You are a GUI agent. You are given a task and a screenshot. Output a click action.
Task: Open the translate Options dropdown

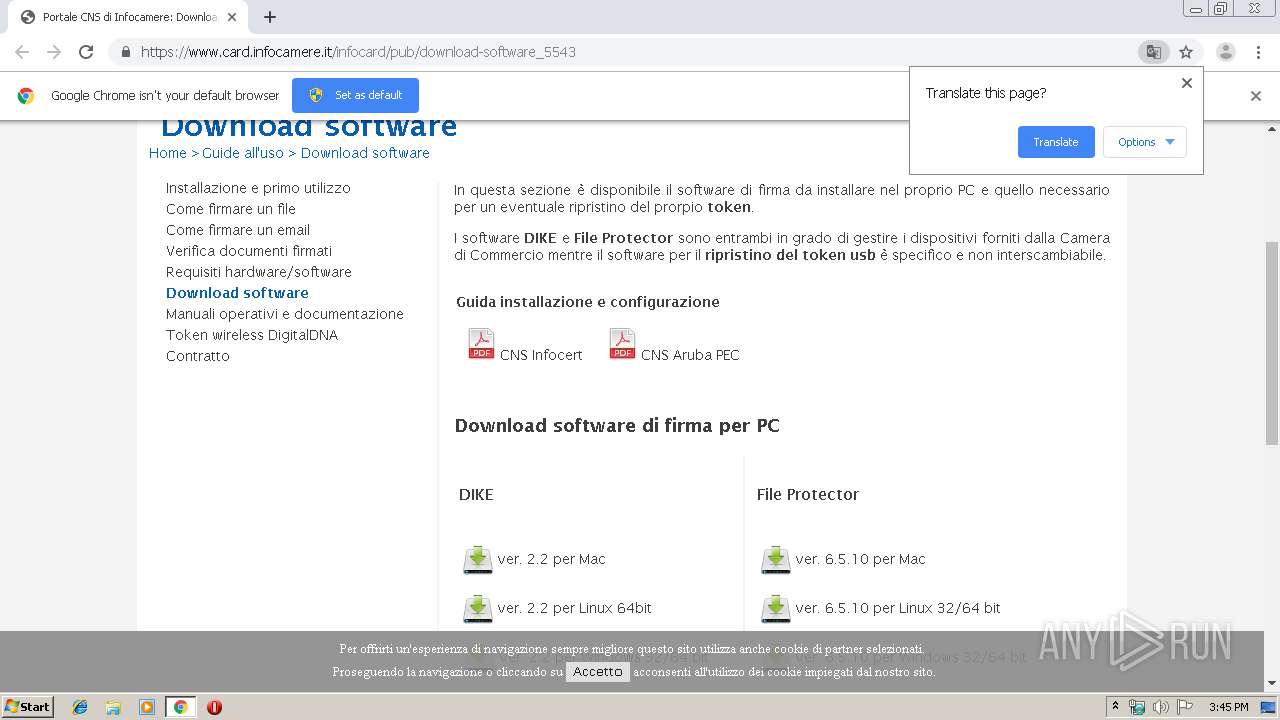click(x=1145, y=142)
